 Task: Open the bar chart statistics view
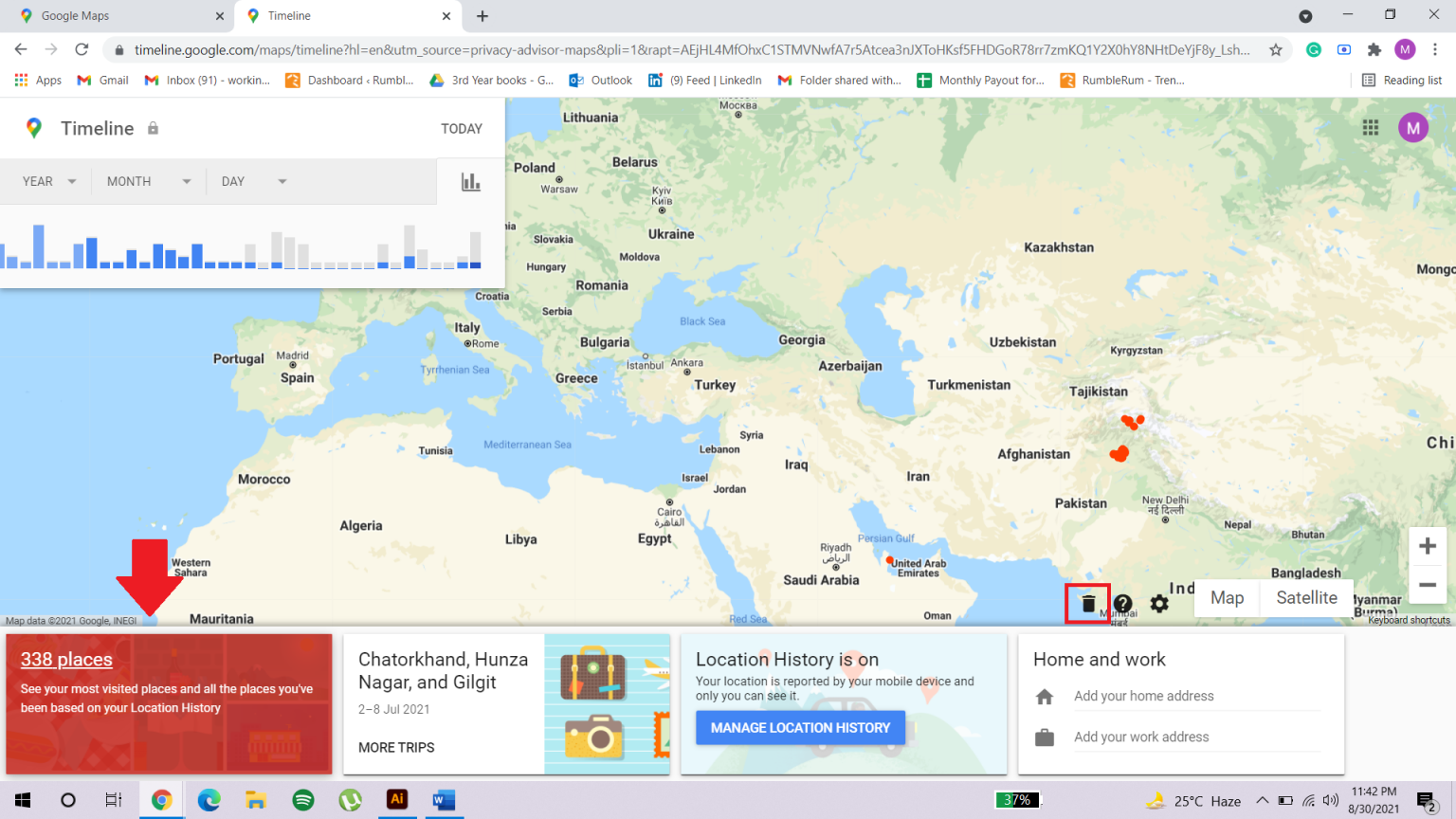pos(470,181)
